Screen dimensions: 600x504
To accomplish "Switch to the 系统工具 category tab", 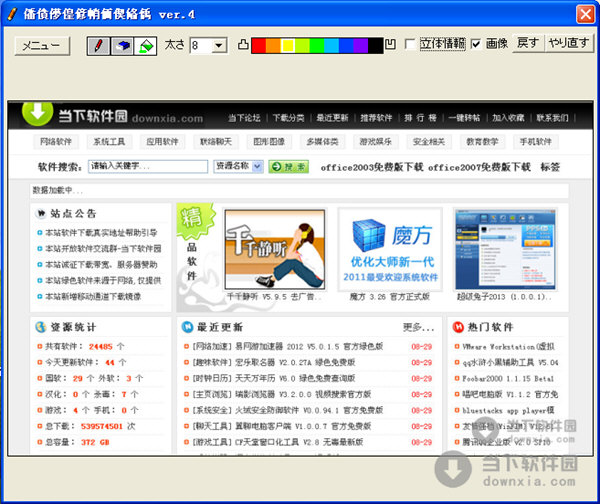I will pos(109,142).
